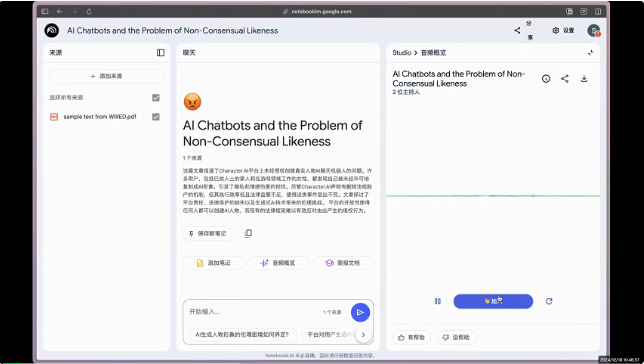This screenshot has height=364, width=644.
Task: Click the angry face emoji
Action: tap(192, 101)
